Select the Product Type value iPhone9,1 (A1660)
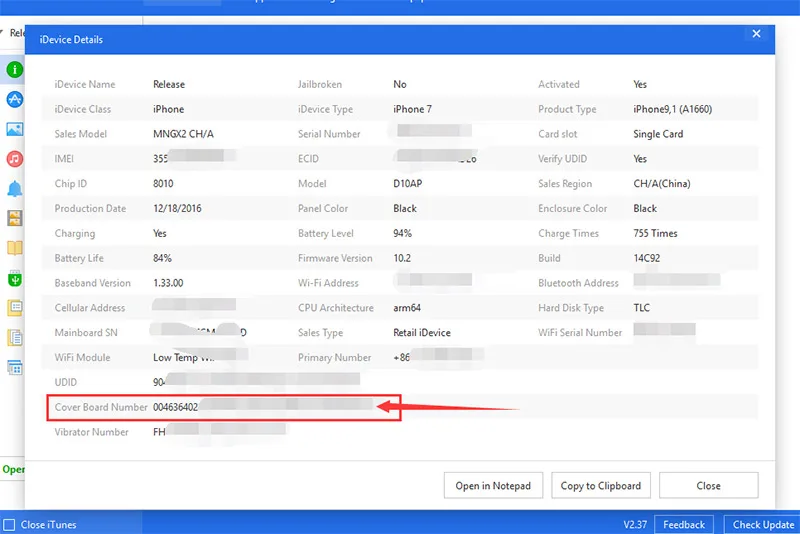The image size is (800, 534). (672, 109)
